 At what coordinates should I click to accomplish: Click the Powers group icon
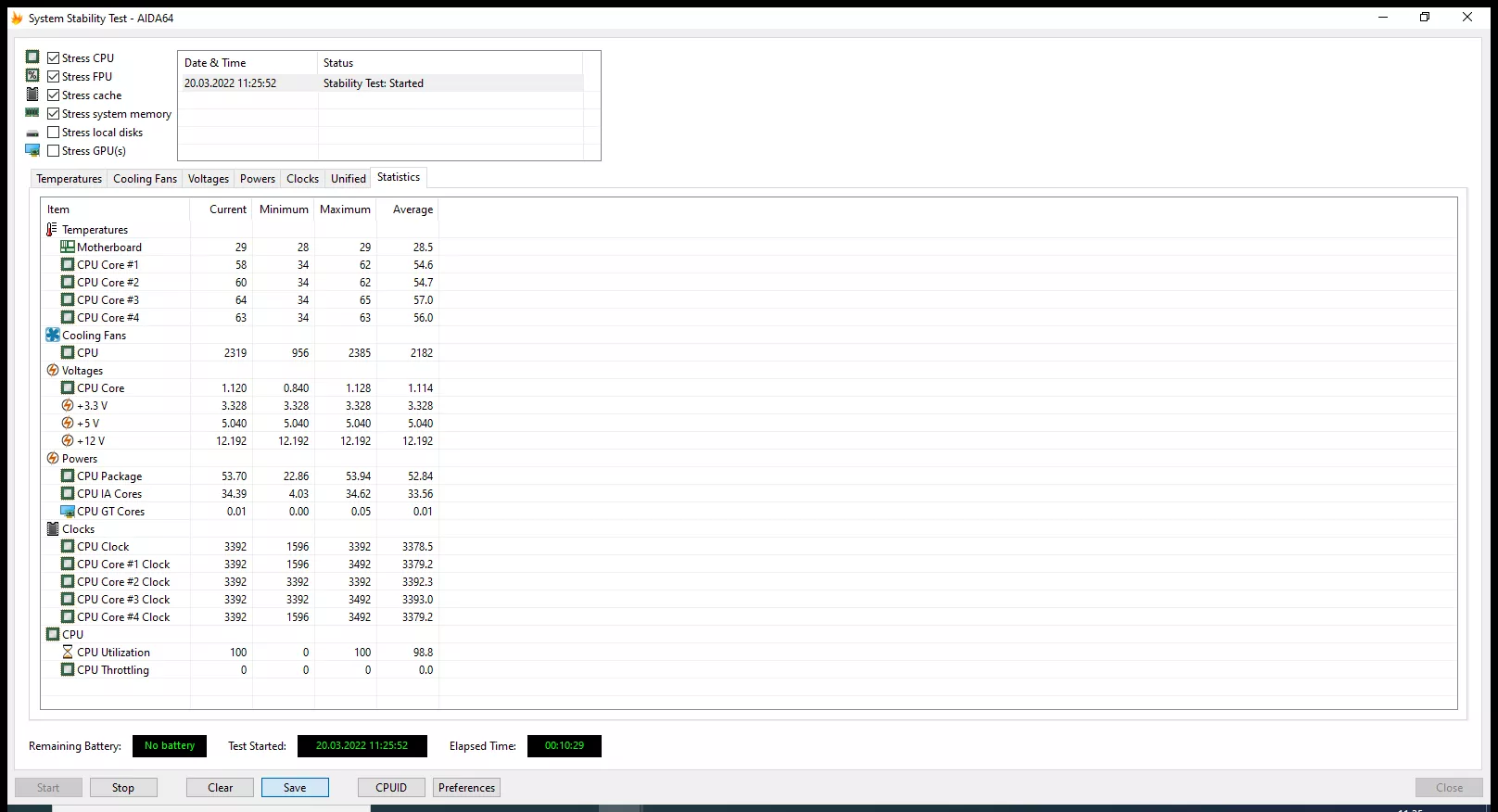[53, 459]
